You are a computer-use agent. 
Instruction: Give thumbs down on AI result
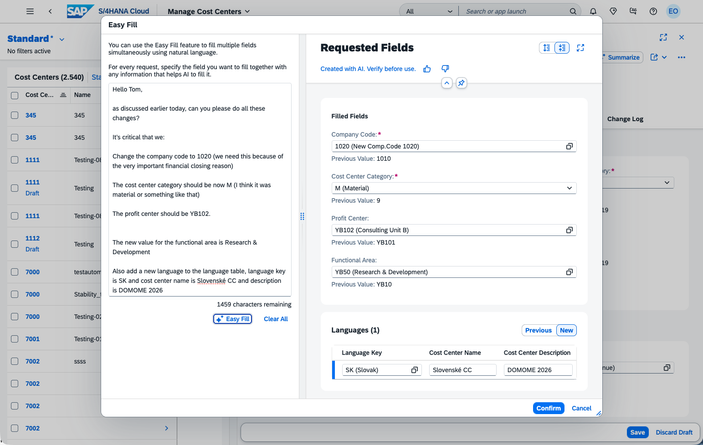coord(445,69)
